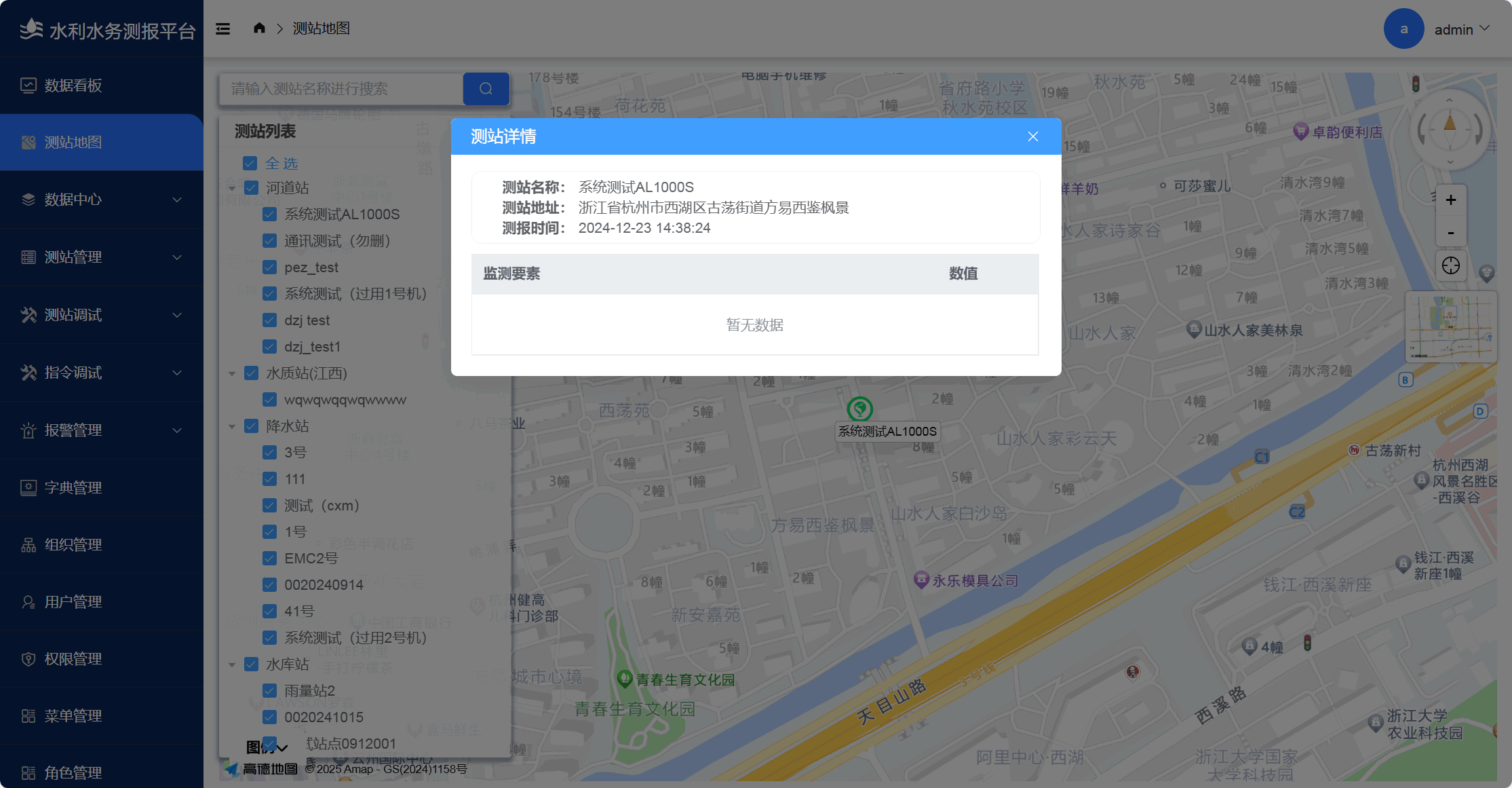Open 数据看板 in the sidebar
The width and height of the screenshot is (1512, 788).
click(73, 86)
